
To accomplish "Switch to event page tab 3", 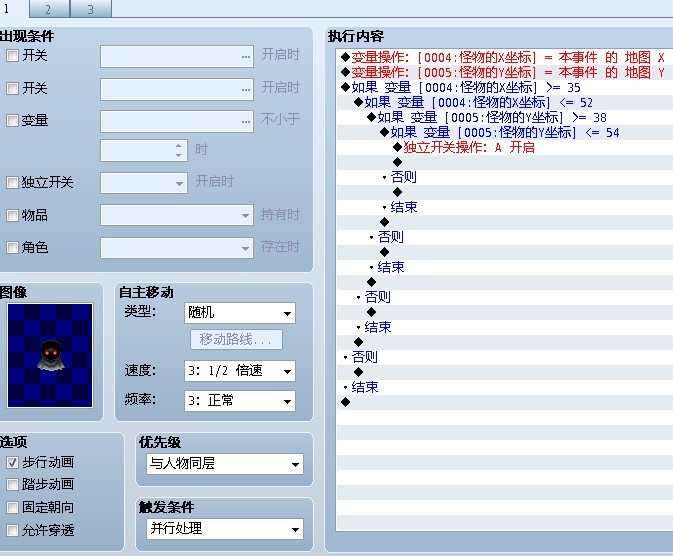I will click(x=91, y=9).
